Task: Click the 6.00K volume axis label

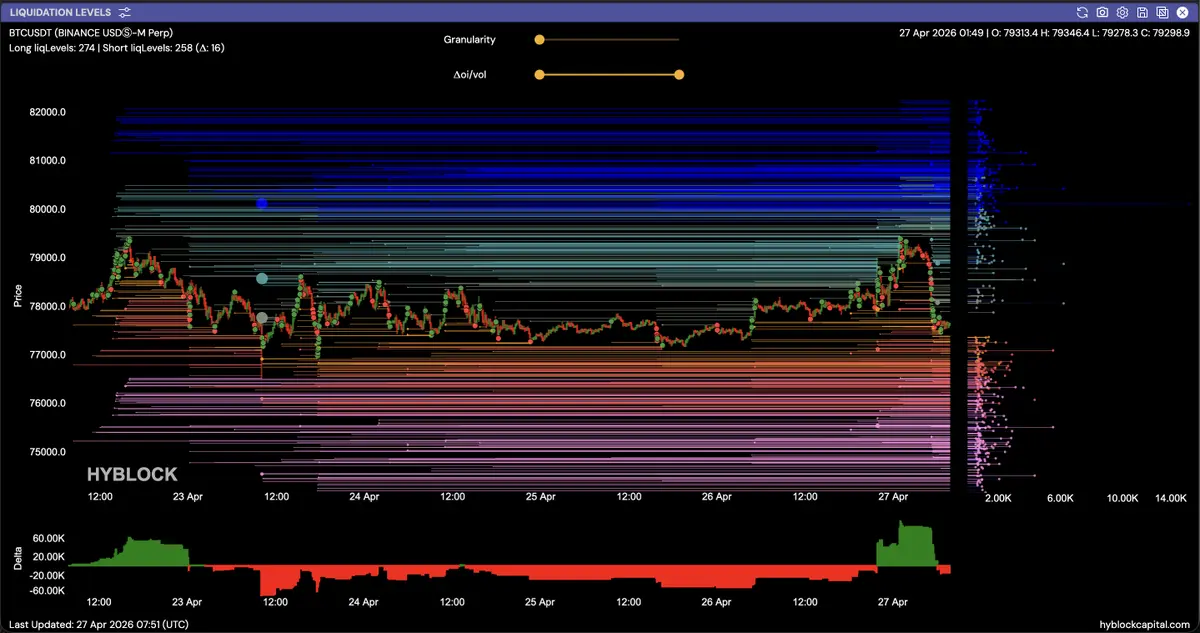Action: [x=1059, y=497]
